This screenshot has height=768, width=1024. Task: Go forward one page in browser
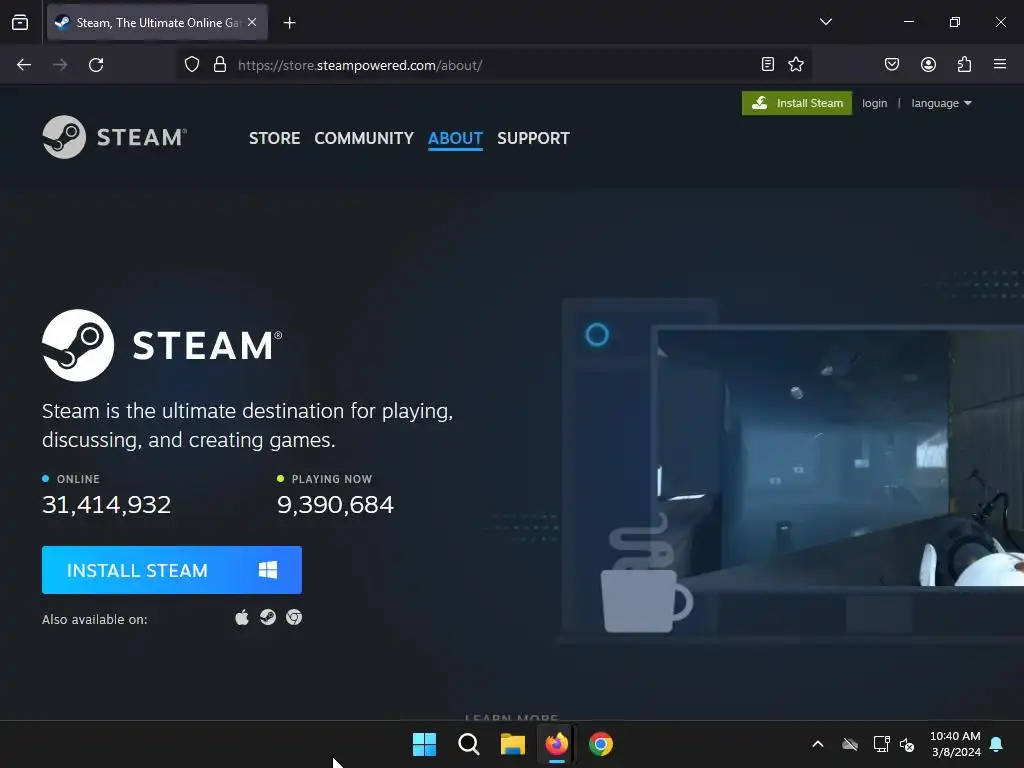click(x=60, y=65)
